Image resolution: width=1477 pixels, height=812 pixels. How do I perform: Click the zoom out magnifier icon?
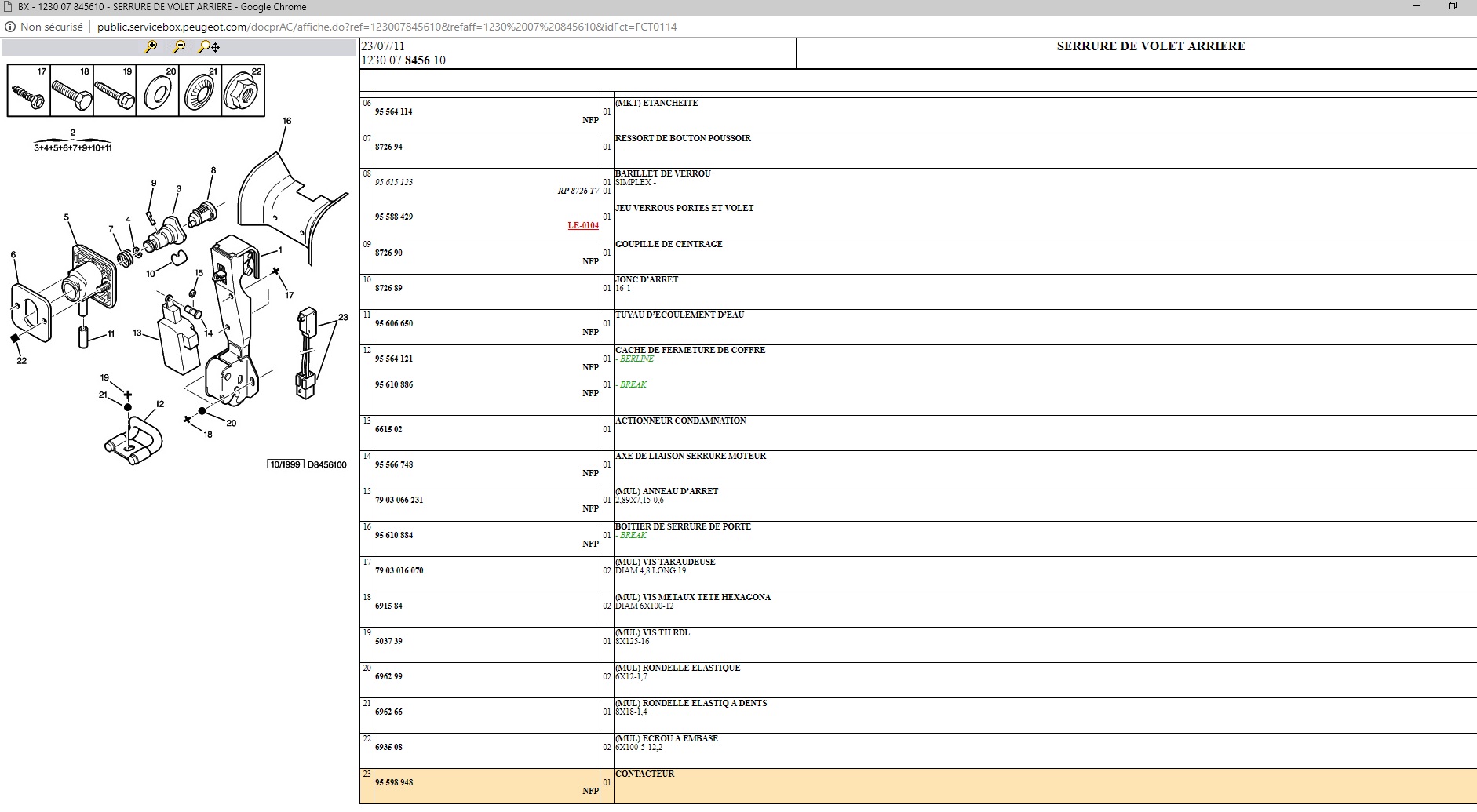point(179,46)
